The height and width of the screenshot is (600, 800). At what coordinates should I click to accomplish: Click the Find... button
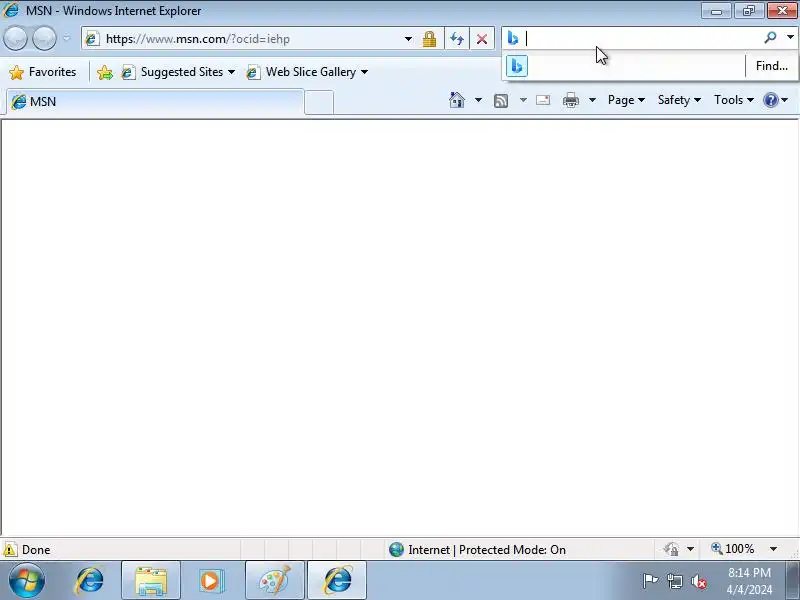point(771,66)
